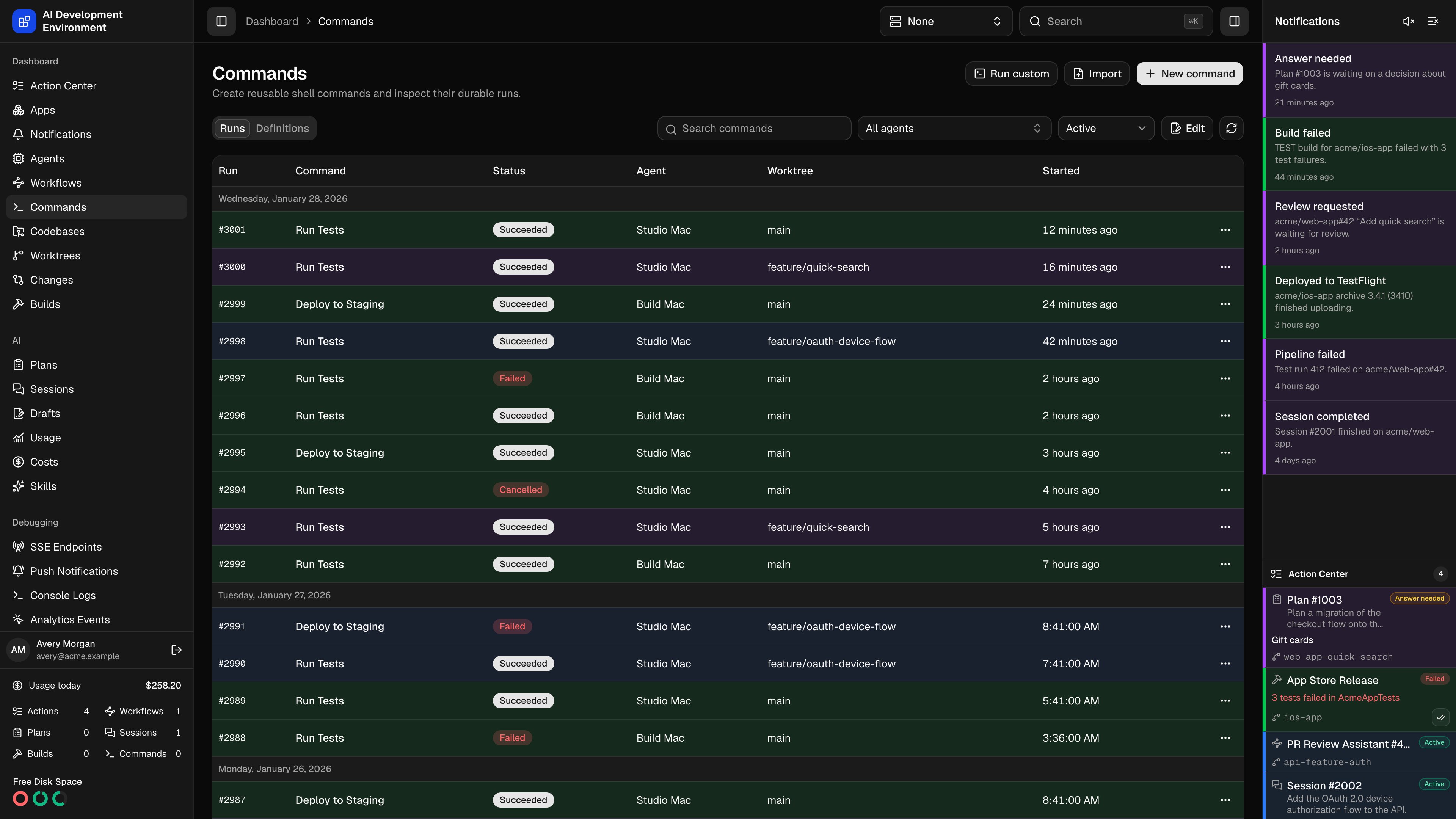Open Codebases from the sidebar
The width and height of the screenshot is (1456, 819).
(97, 232)
